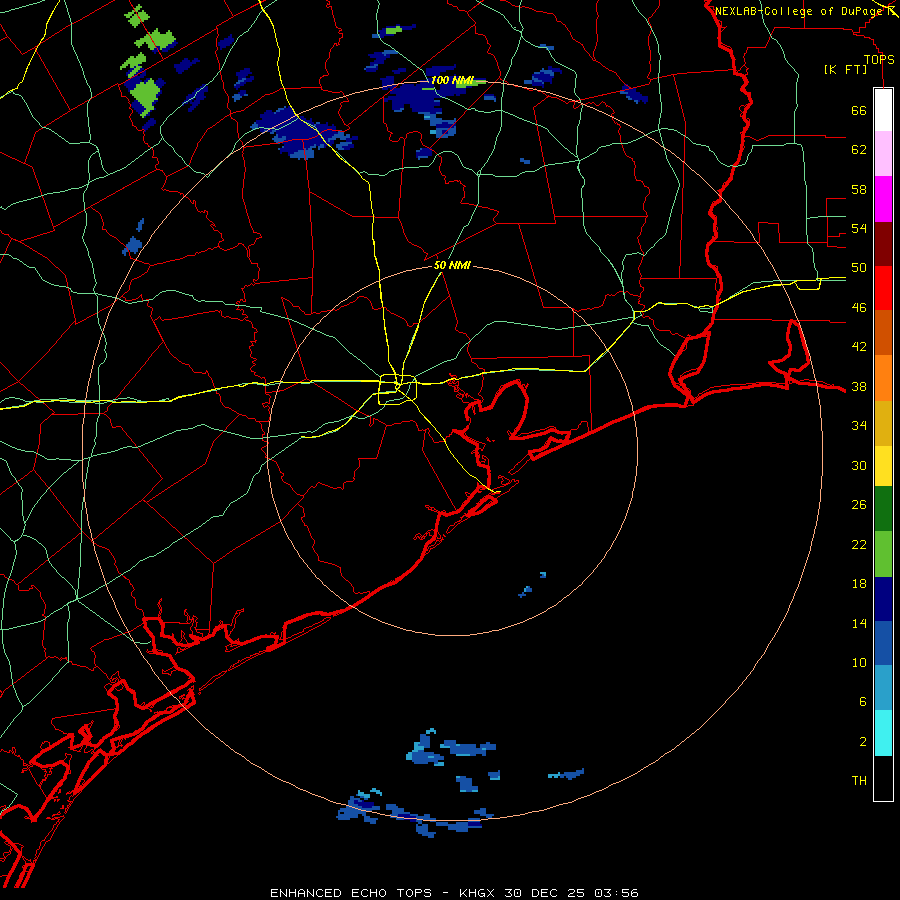Click the legend value 50
Screen dimensions: 900x900
click(859, 267)
